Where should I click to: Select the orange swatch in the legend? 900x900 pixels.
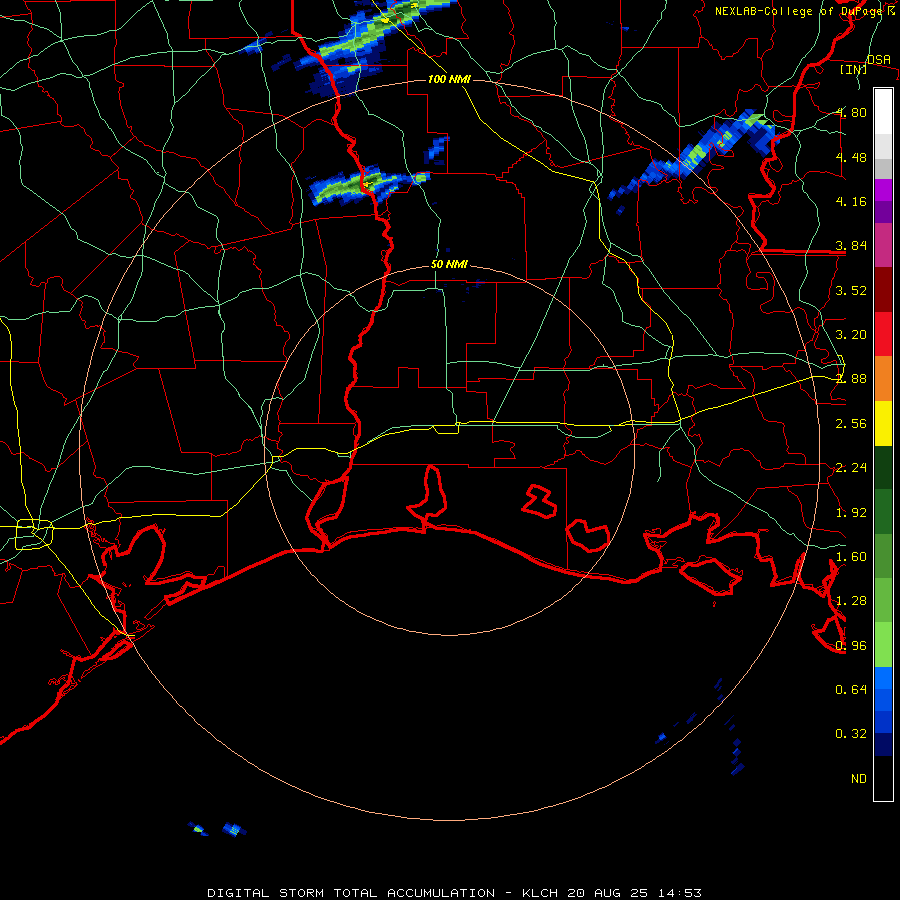pyautogui.click(x=883, y=379)
